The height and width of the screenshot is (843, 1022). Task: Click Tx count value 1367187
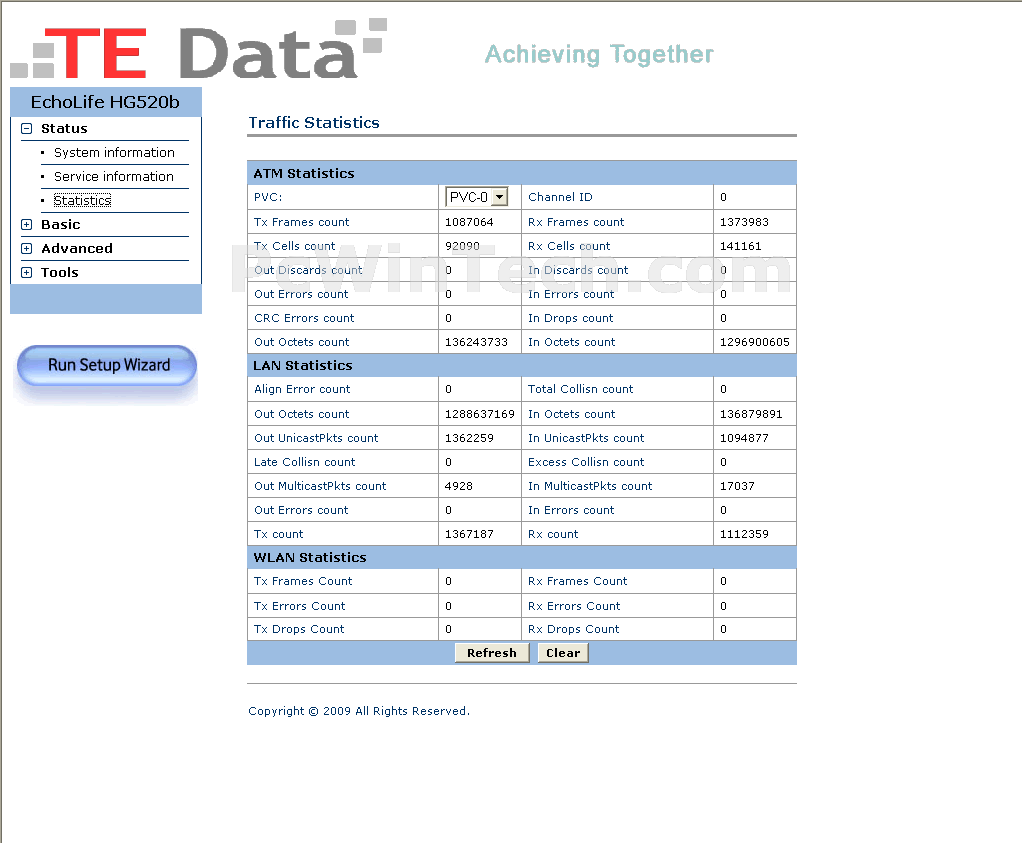click(x=469, y=534)
